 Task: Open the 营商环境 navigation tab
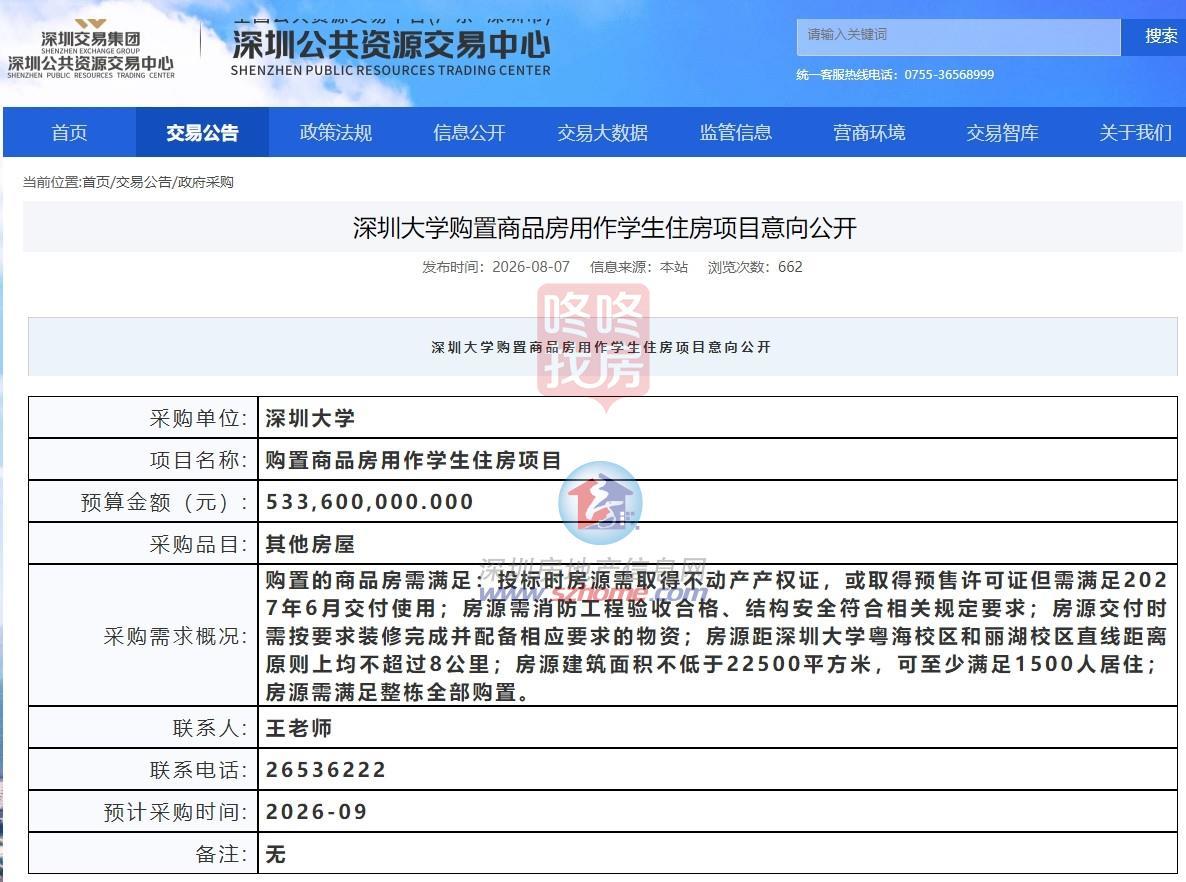[868, 132]
